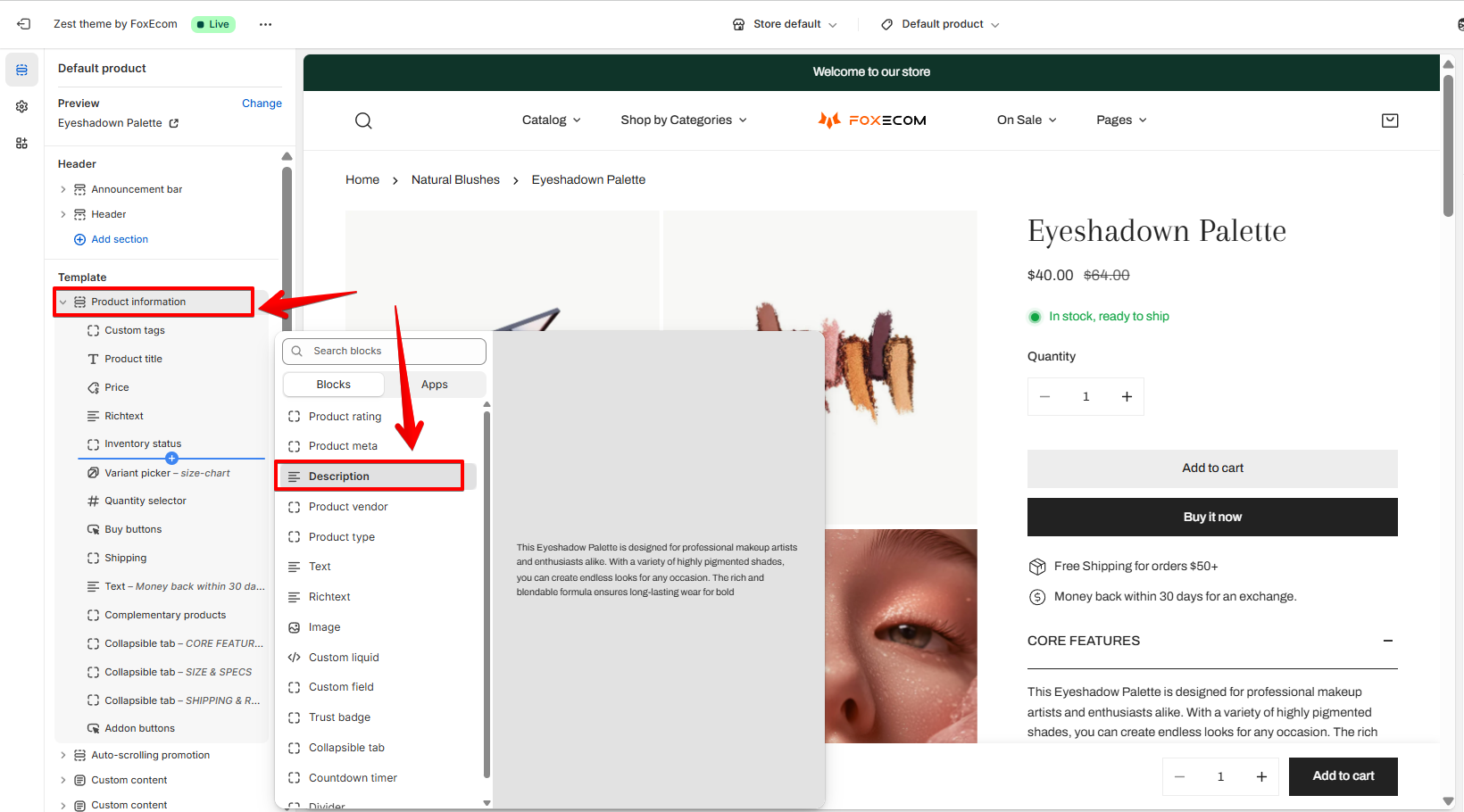Increase quantity with the product plus button
The height and width of the screenshot is (812, 1464).
tap(1127, 397)
